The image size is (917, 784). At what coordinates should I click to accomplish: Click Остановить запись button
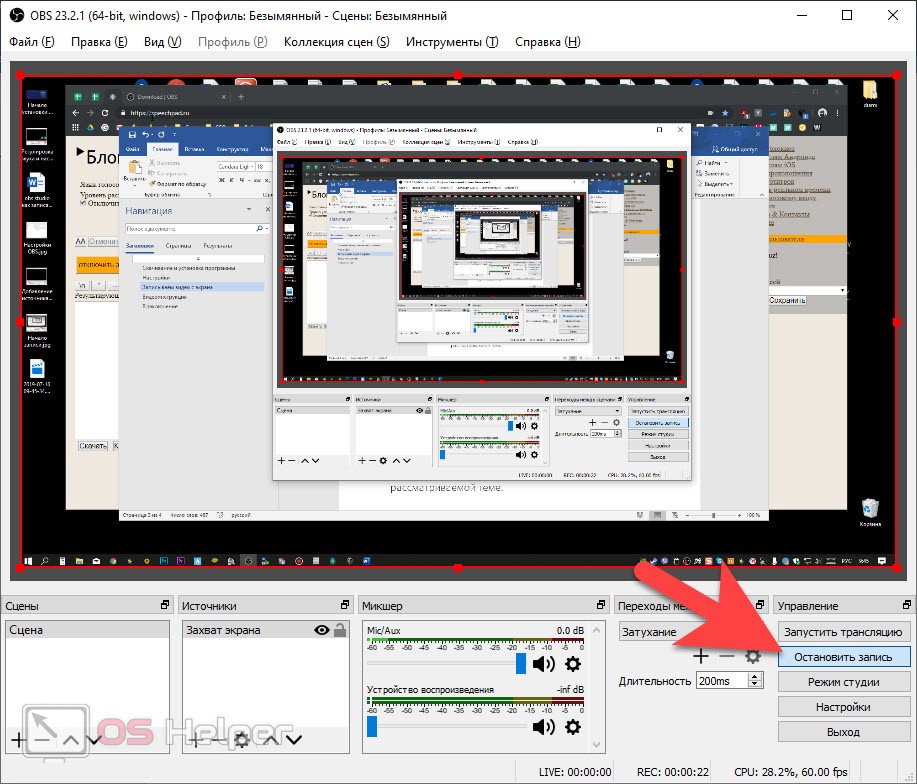(844, 657)
